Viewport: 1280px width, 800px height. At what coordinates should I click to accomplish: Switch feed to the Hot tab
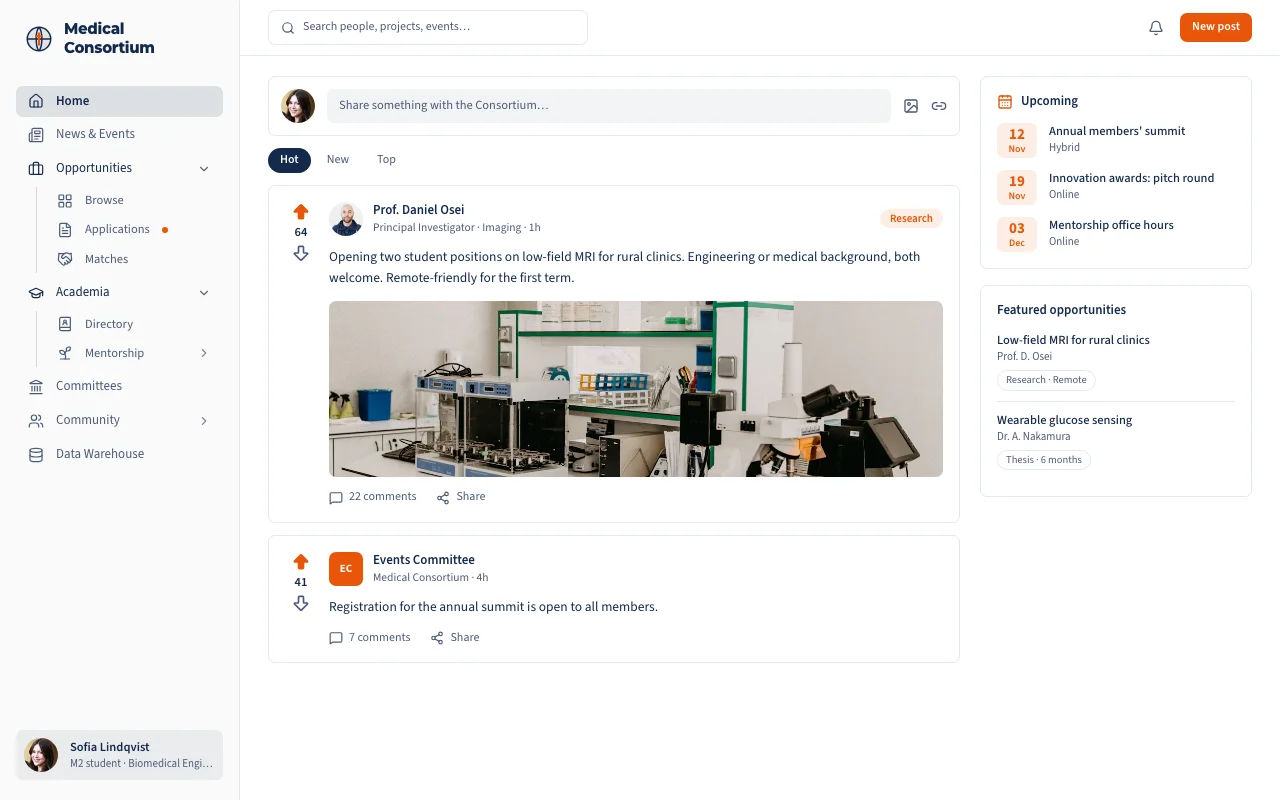pyautogui.click(x=289, y=160)
